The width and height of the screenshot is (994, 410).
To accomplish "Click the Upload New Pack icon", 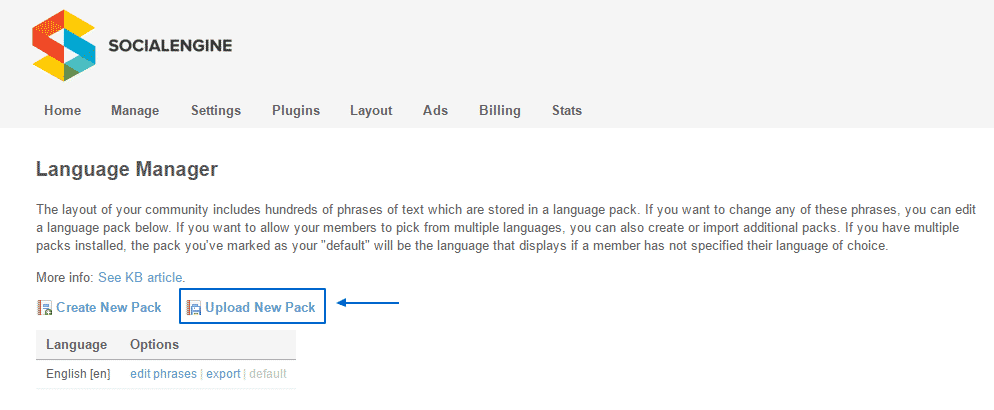I will [194, 308].
